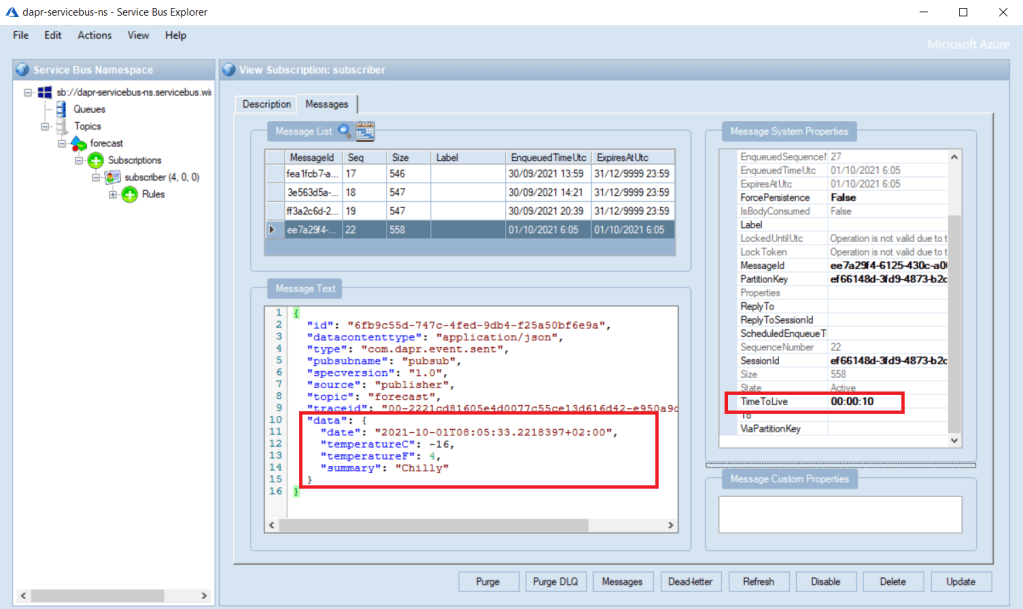This screenshot has width=1023, height=609.
Task: Click the calendar icon beside Message List
Action: click(x=364, y=130)
